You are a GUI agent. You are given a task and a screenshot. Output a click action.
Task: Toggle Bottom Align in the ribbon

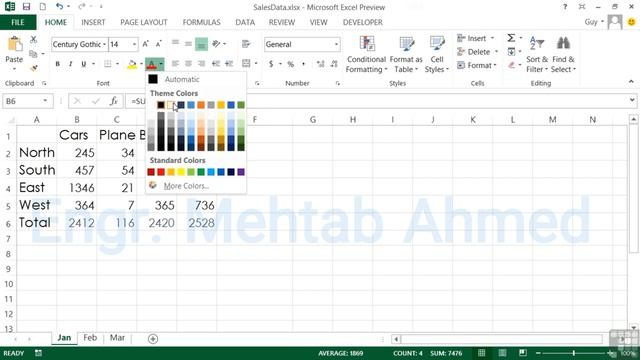[201, 44]
